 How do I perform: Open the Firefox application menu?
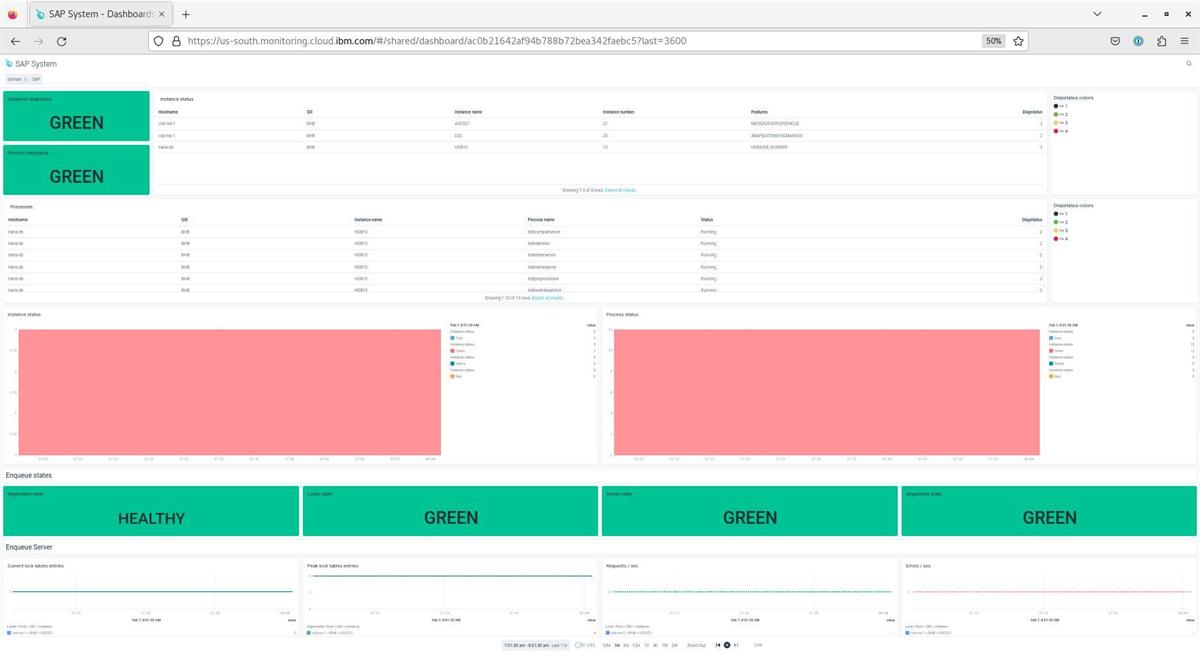[x=1184, y=41]
